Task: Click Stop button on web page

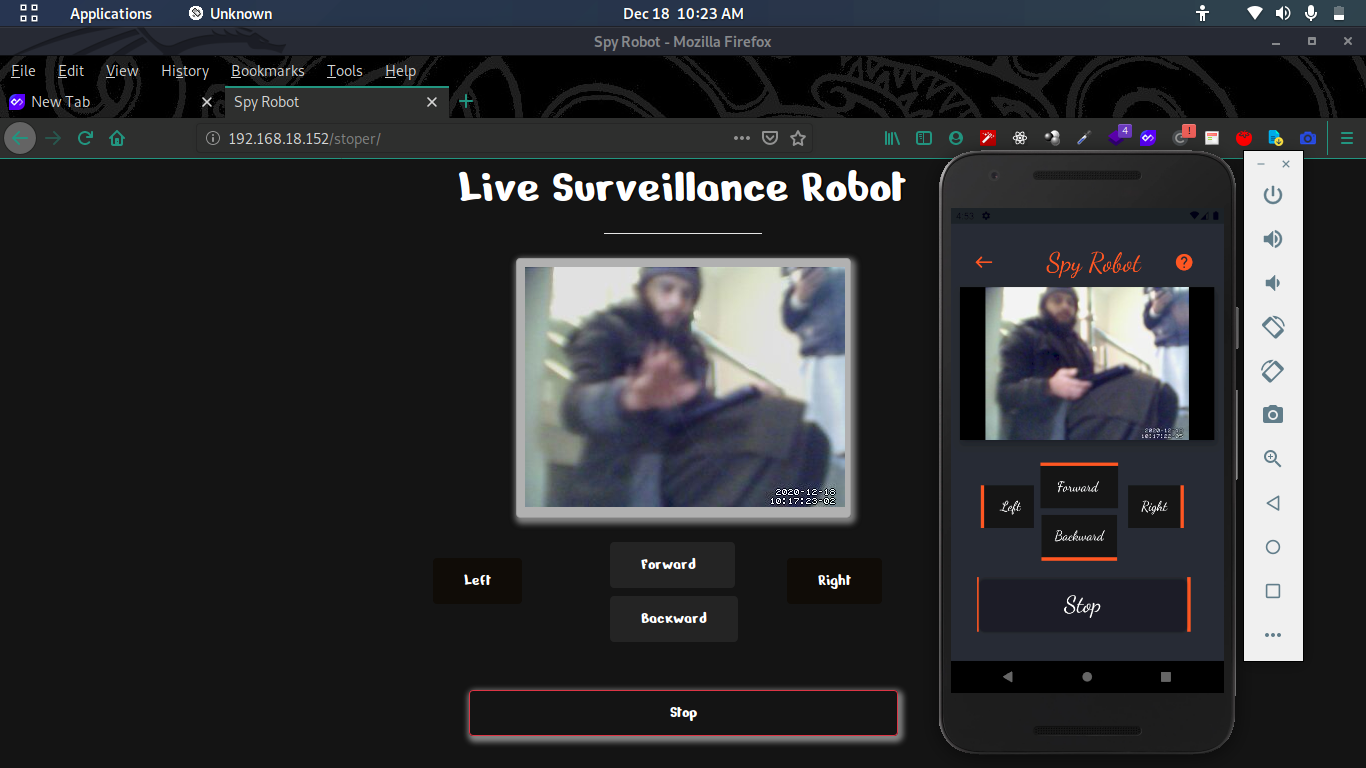Action: coord(683,713)
